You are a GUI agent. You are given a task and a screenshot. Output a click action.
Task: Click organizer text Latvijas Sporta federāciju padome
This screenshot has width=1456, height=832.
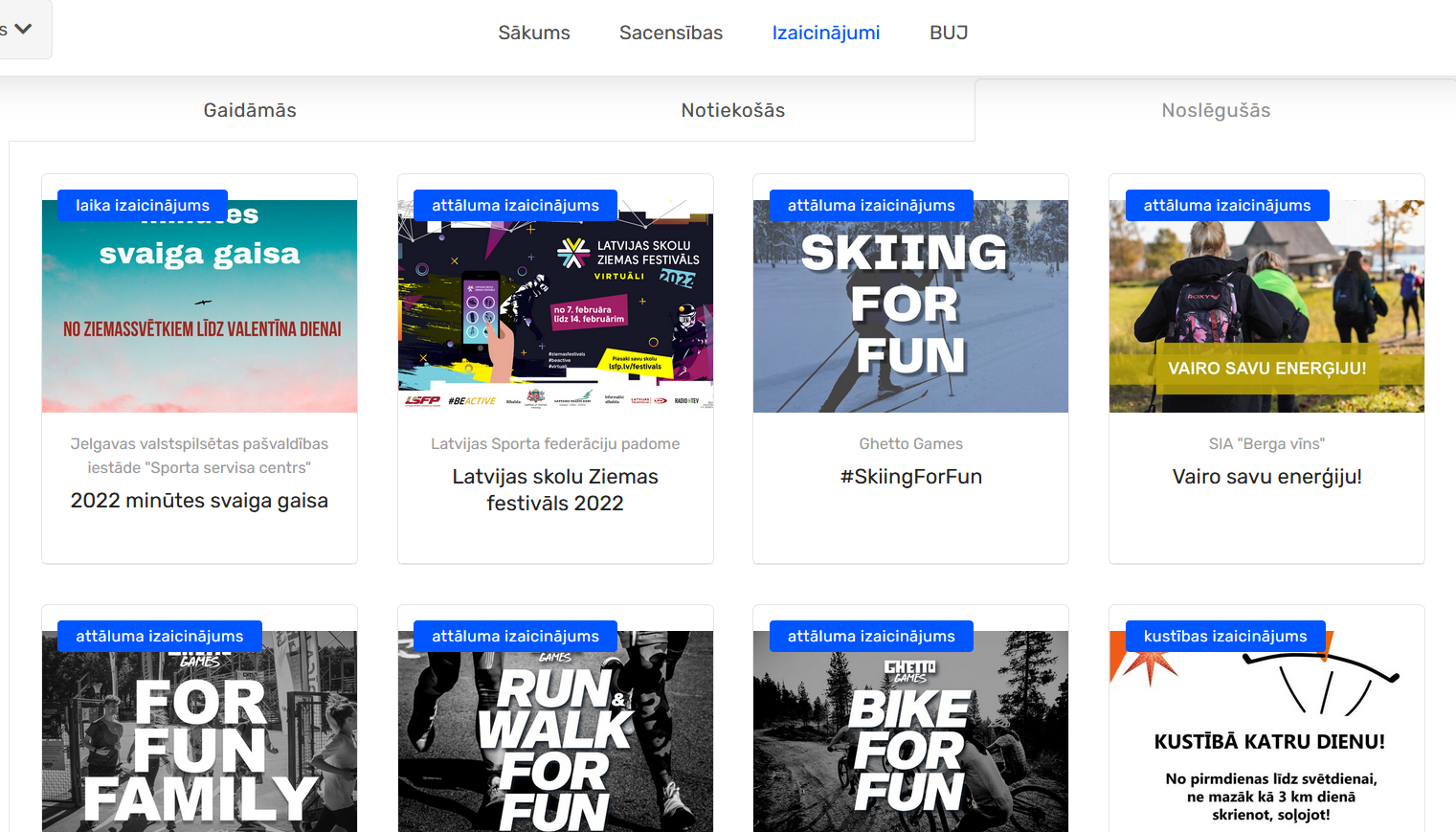click(555, 444)
